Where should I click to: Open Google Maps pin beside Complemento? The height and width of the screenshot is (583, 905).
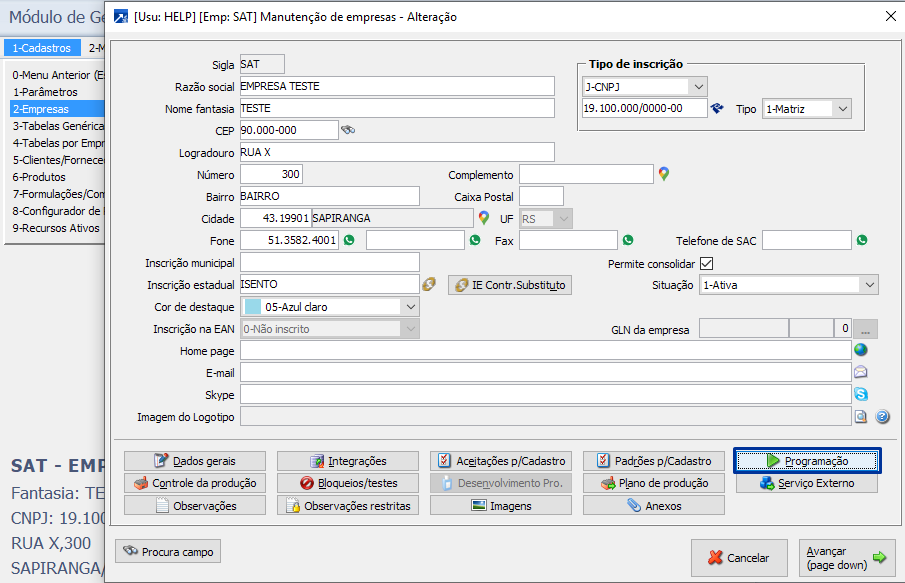pos(663,174)
